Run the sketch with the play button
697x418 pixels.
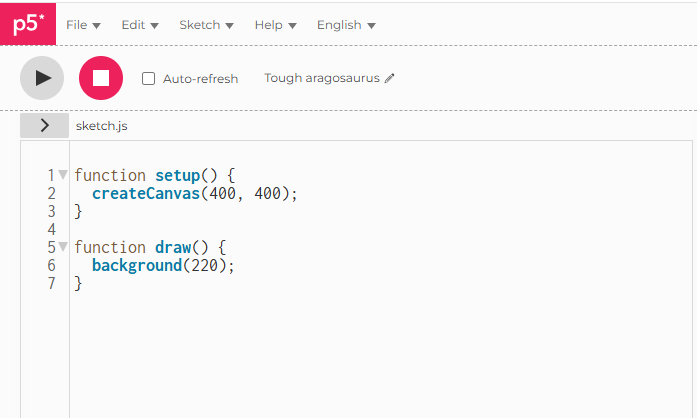coord(42,78)
